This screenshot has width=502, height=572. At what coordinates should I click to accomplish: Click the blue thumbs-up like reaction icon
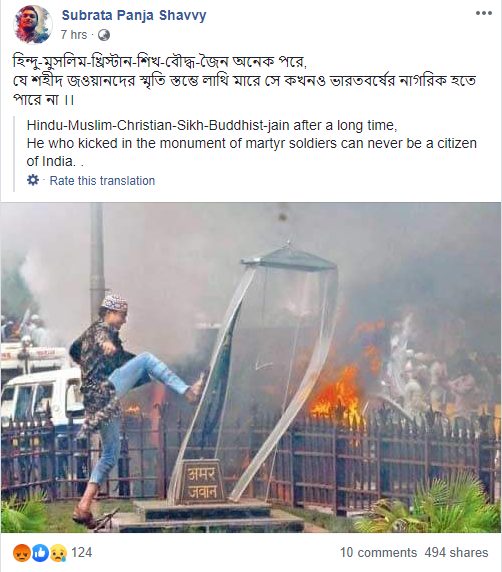tap(40, 553)
